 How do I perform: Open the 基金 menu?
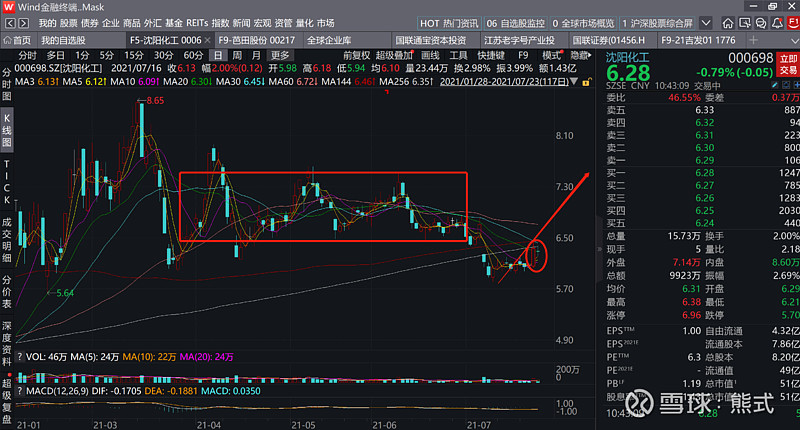173,23
